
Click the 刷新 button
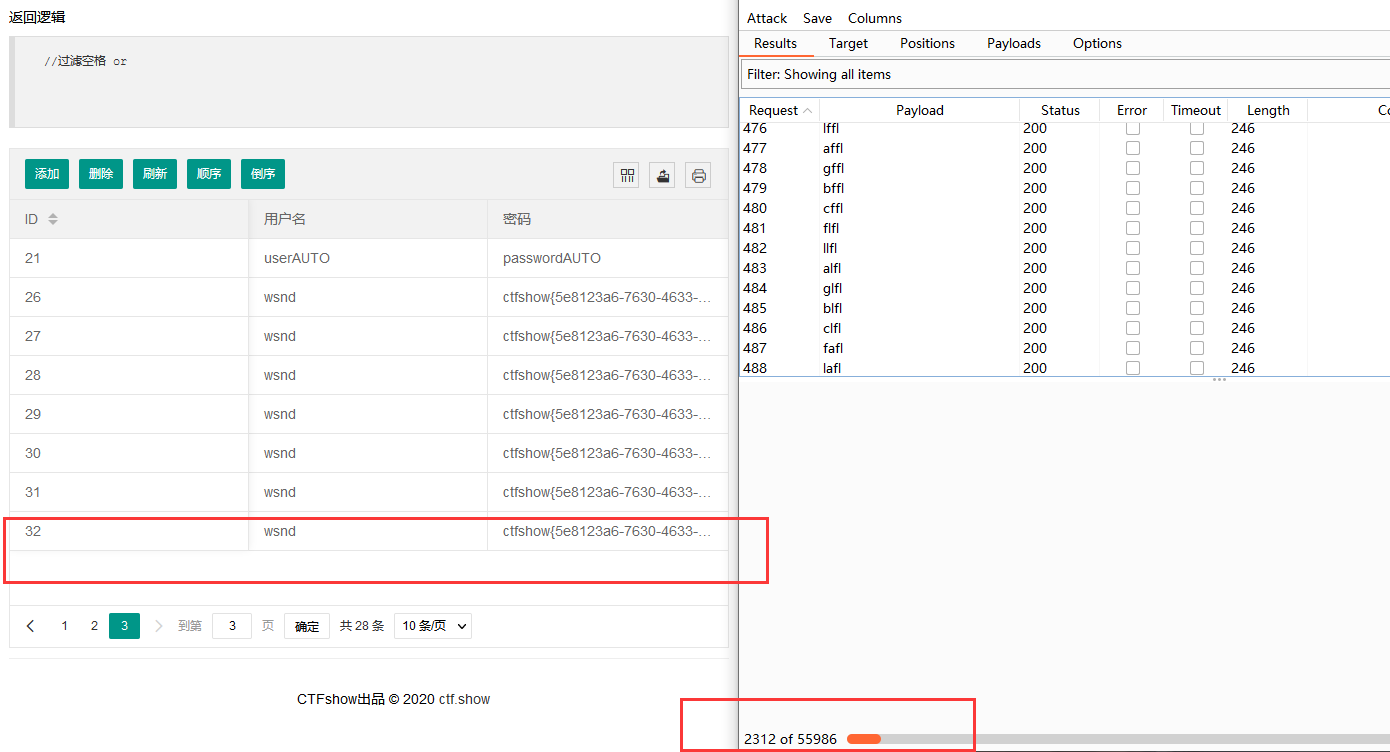pos(155,174)
